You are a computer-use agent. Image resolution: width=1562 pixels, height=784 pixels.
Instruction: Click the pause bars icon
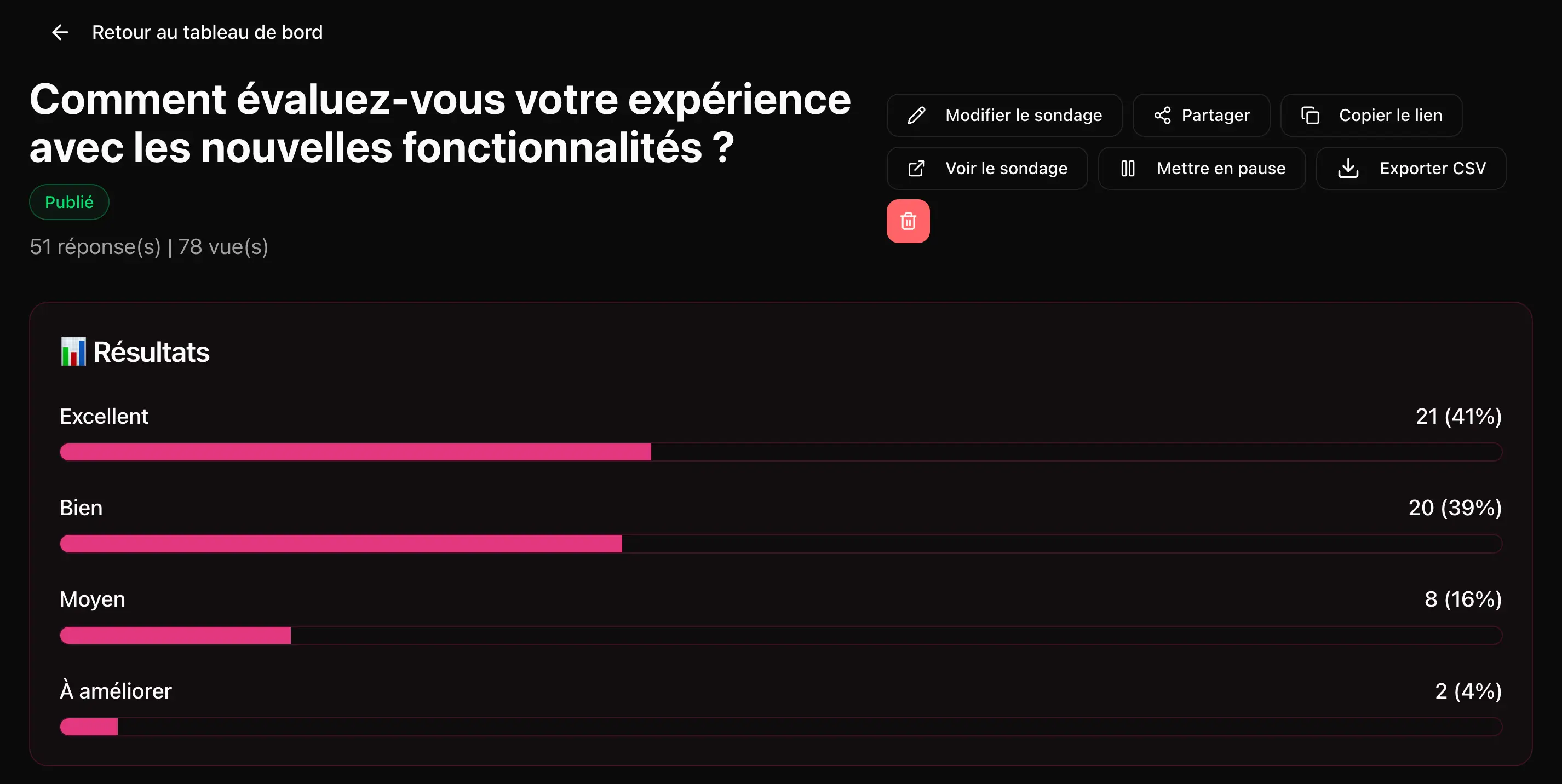1127,169
